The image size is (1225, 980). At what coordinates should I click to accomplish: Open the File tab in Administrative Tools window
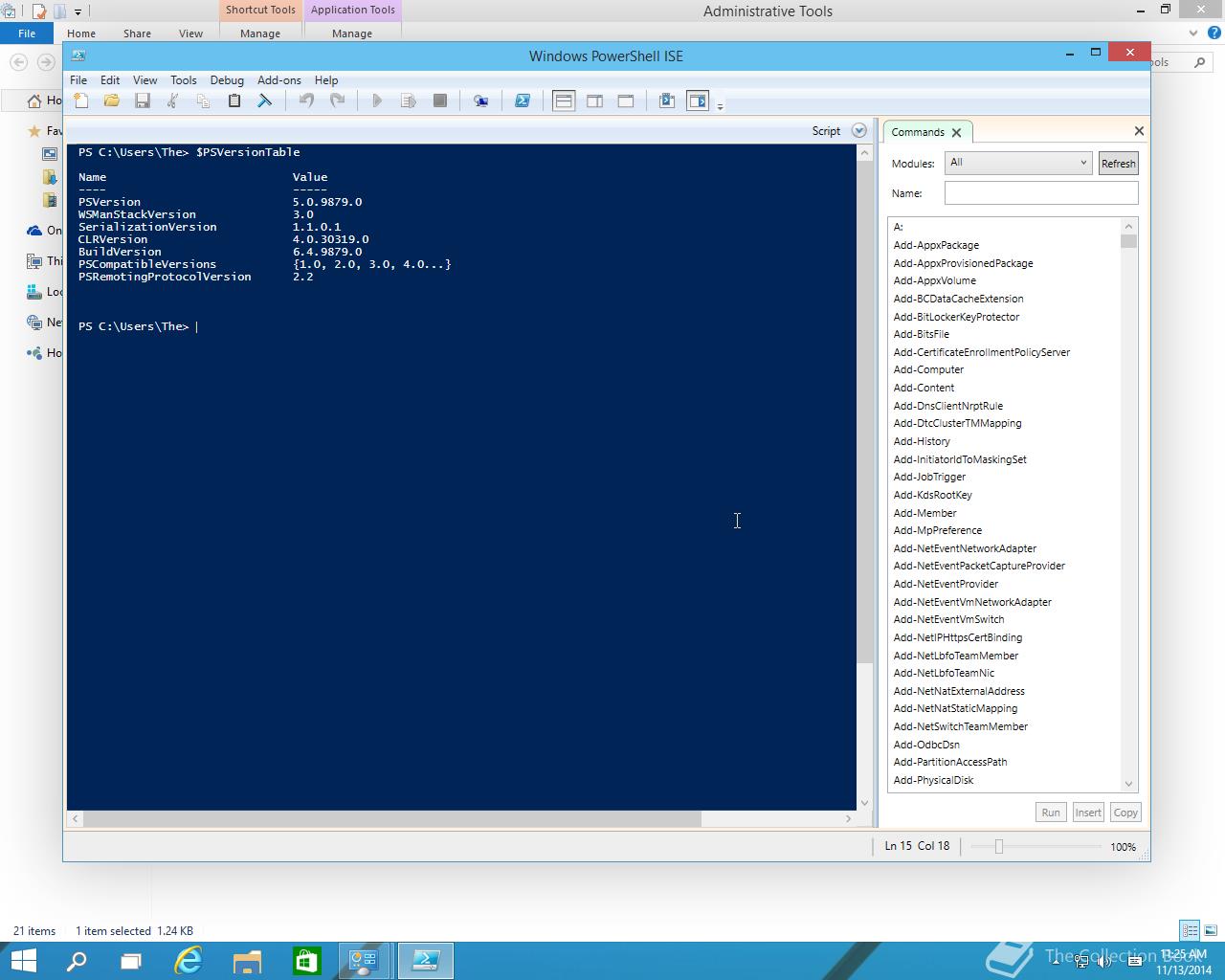click(27, 33)
